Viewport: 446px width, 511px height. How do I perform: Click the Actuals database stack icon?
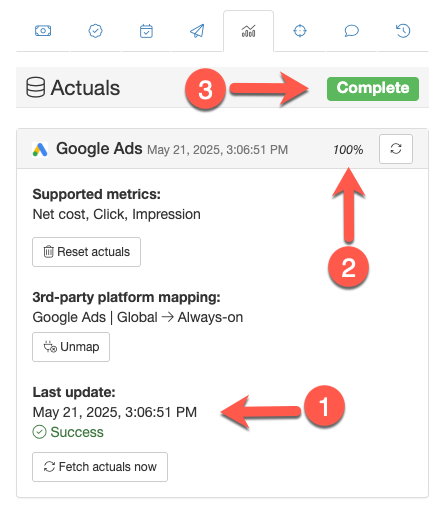point(36,87)
